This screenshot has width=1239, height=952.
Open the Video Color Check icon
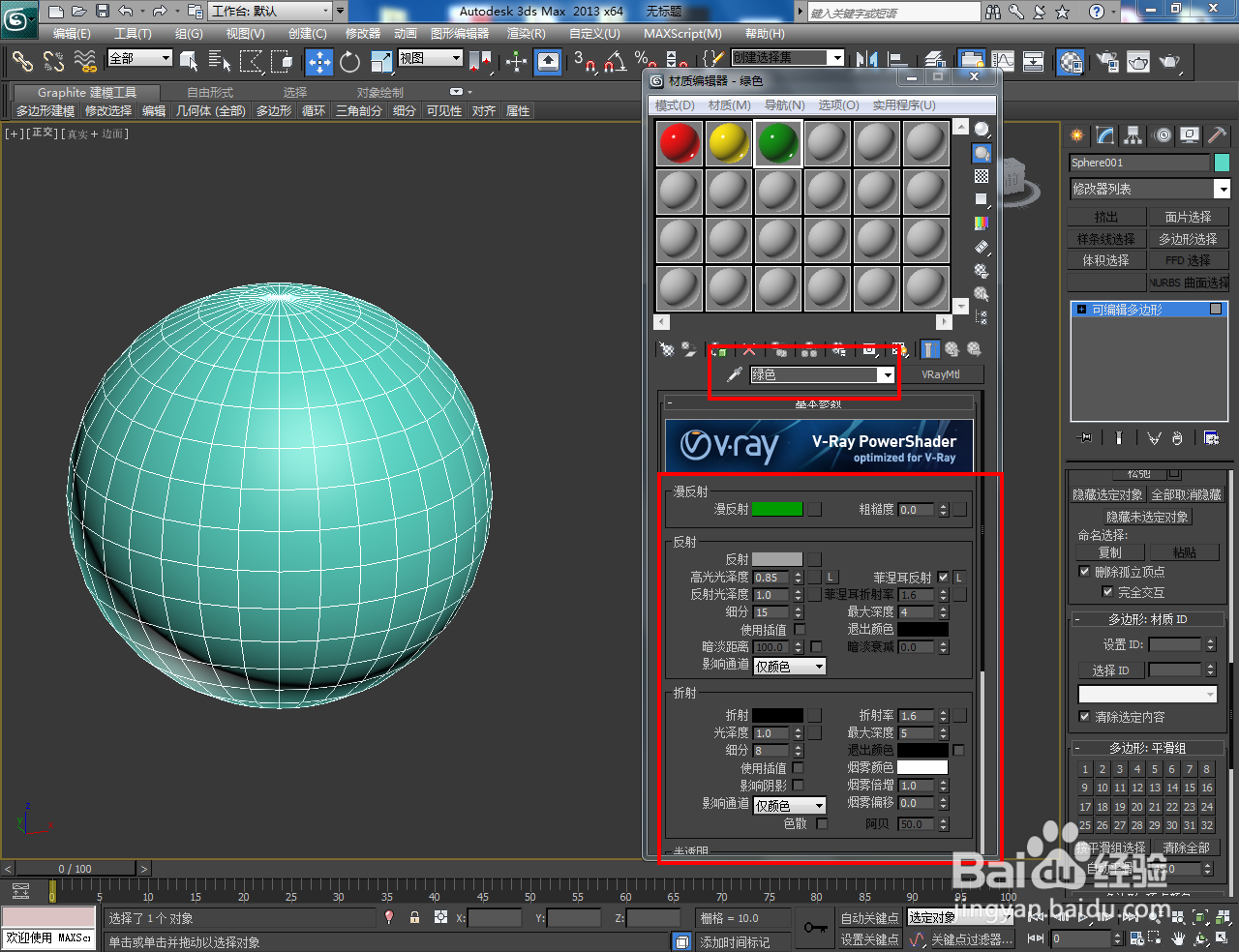pos(982,223)
